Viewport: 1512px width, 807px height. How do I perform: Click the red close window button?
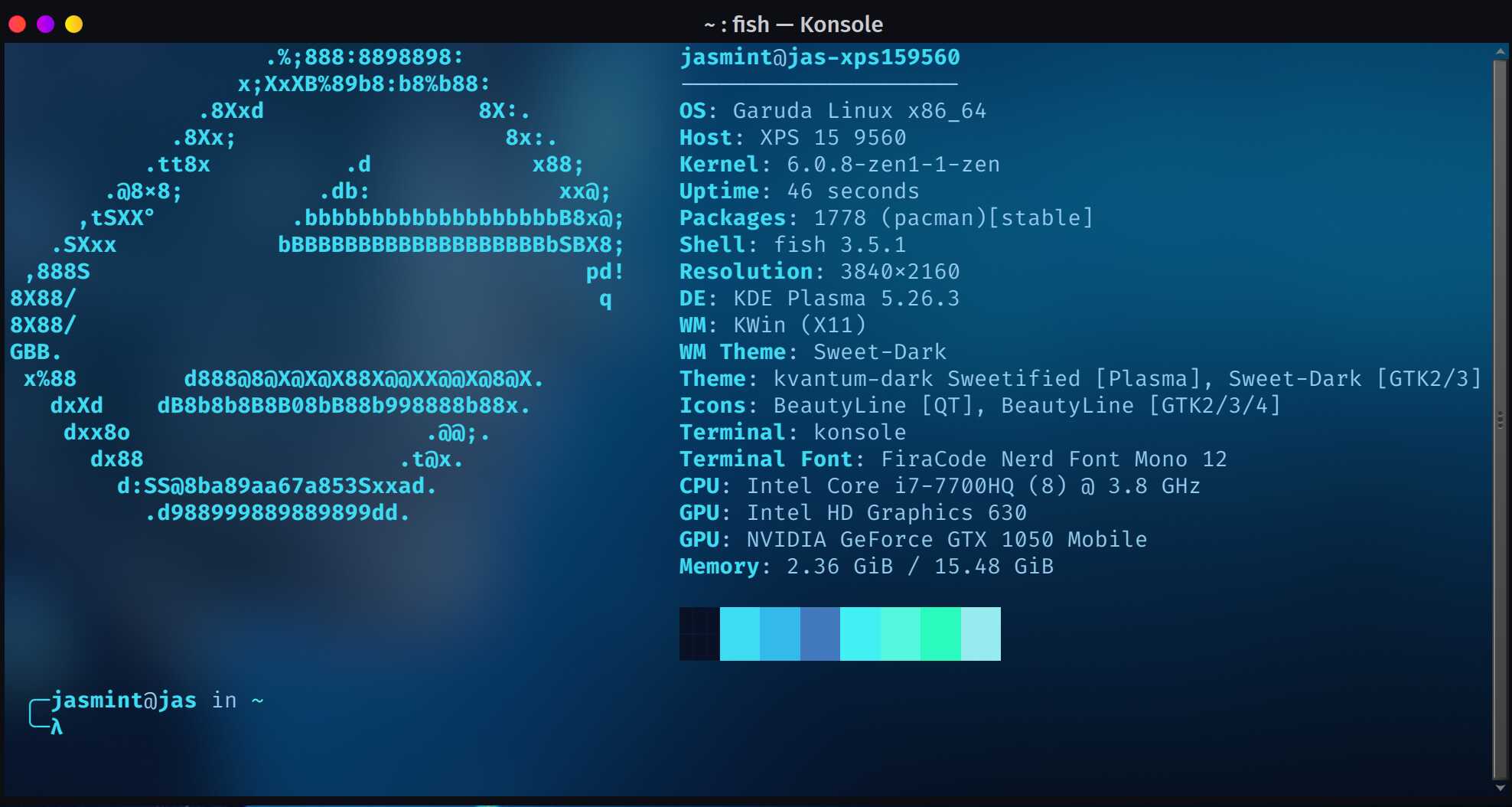click(x=17, y=25)
